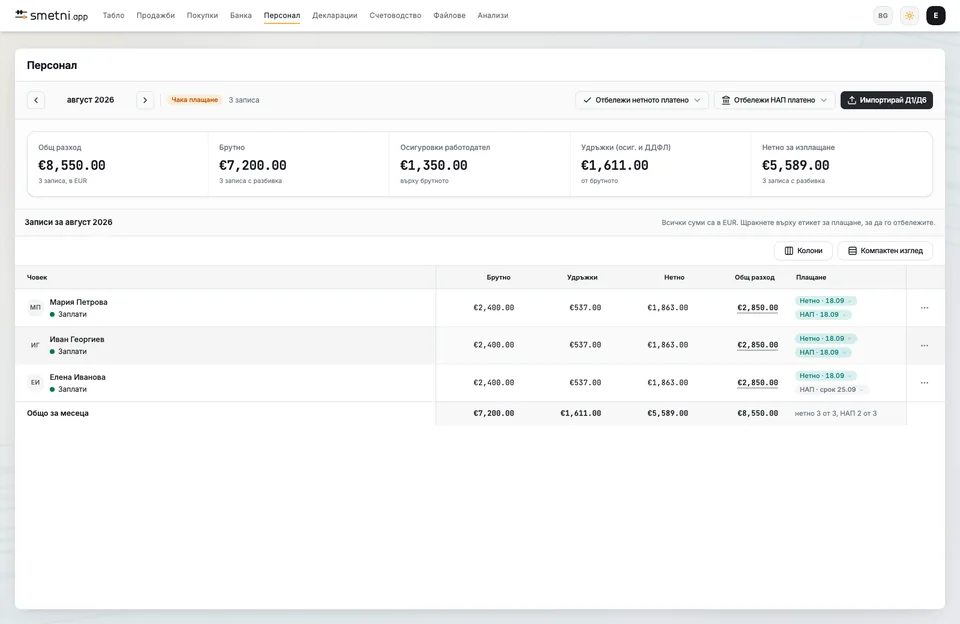
Task: Open the Файлове tab
Action: 449,15
